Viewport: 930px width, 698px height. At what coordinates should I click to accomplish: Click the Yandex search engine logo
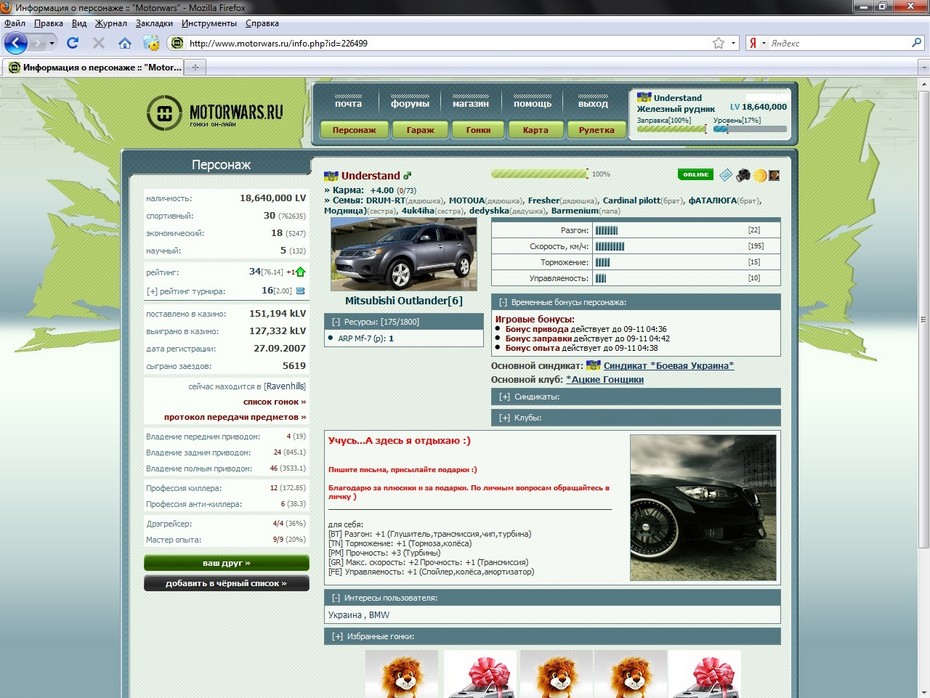[x=753, y=43]
